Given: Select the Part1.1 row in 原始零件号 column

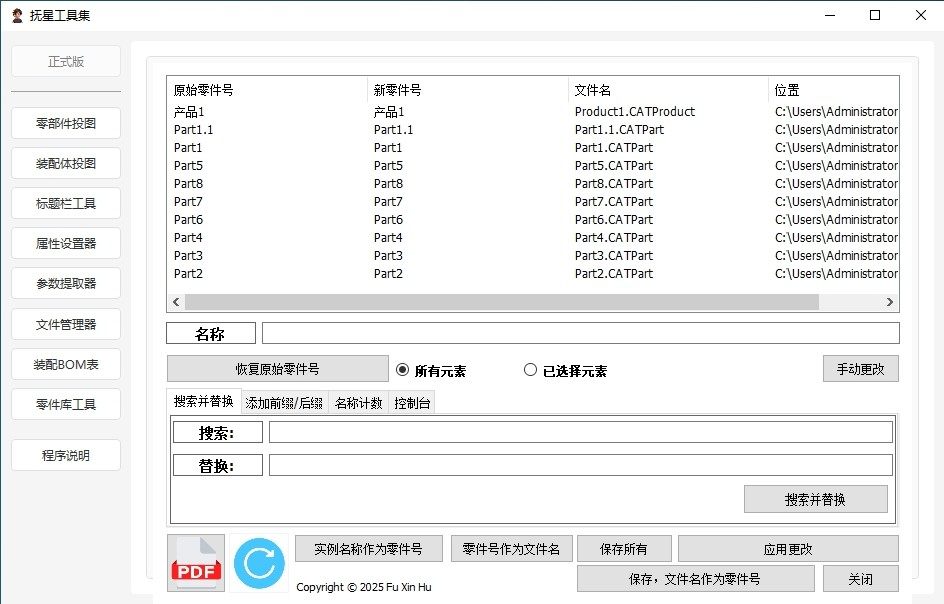Looking at the screenshot, I should tap(193, 129).
